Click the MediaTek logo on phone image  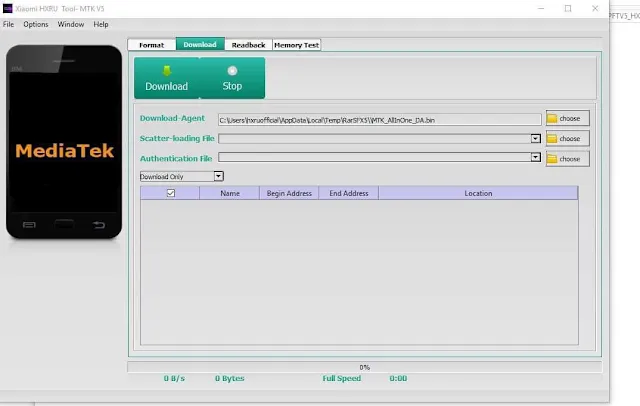click(64, 151)
